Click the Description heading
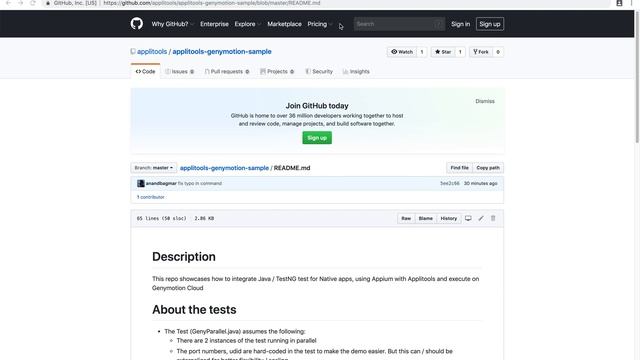This screenshot has height=360, width=640. [x=184, y=257]
